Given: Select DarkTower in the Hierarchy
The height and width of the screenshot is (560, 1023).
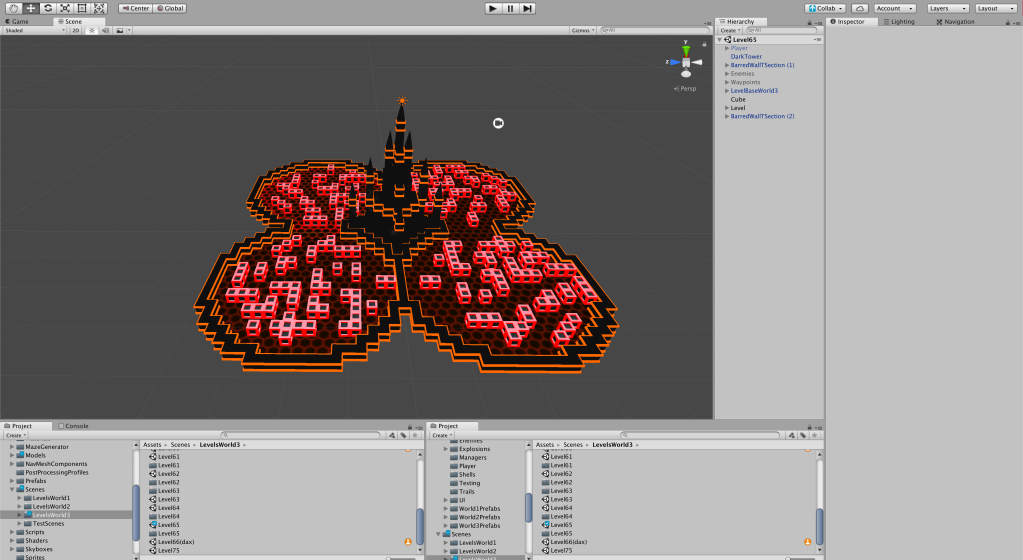Looking at the screenshot, I should coord(746,57).
